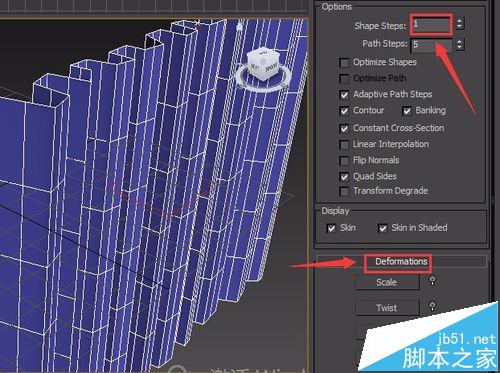This screenshot has width=500, height=373.
Task: Enable Transform Degrade checkbox
Action: coord(344,191)
